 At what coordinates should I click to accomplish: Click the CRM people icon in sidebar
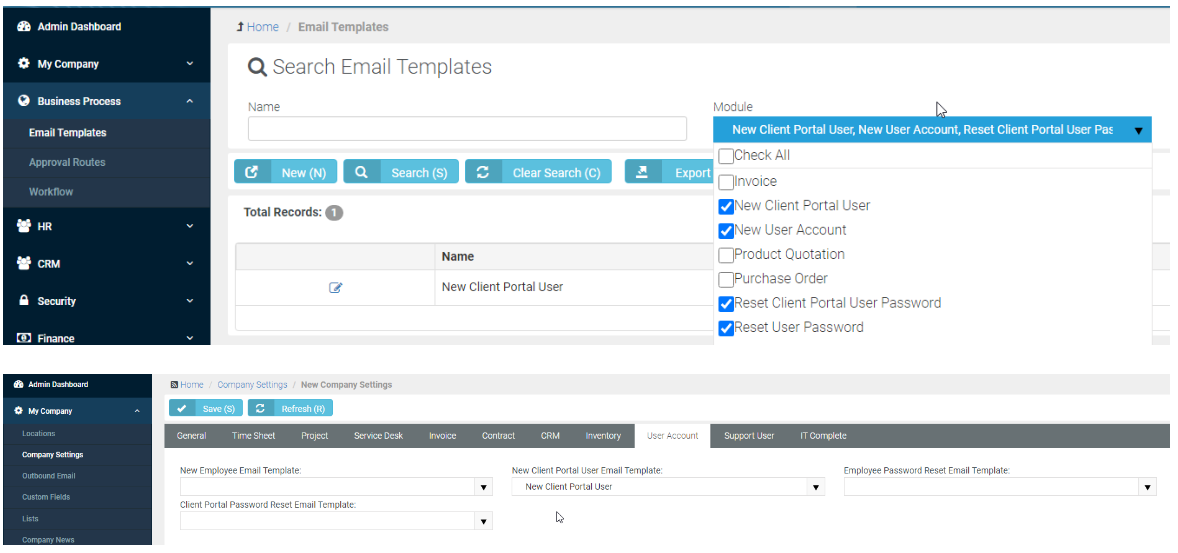[24, 264]
